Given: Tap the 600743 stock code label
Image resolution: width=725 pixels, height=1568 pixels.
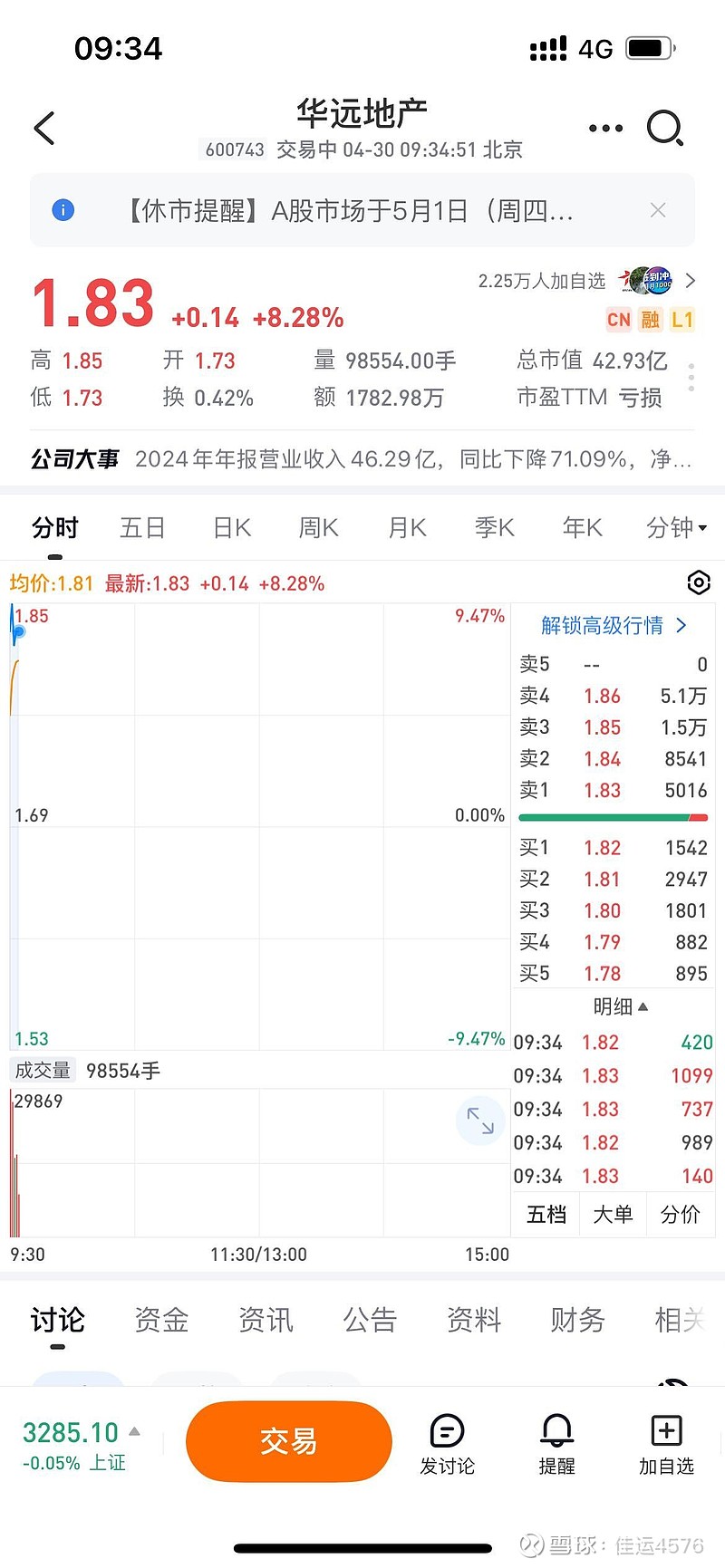Looking at the screenshot, I should pos(235,149).
